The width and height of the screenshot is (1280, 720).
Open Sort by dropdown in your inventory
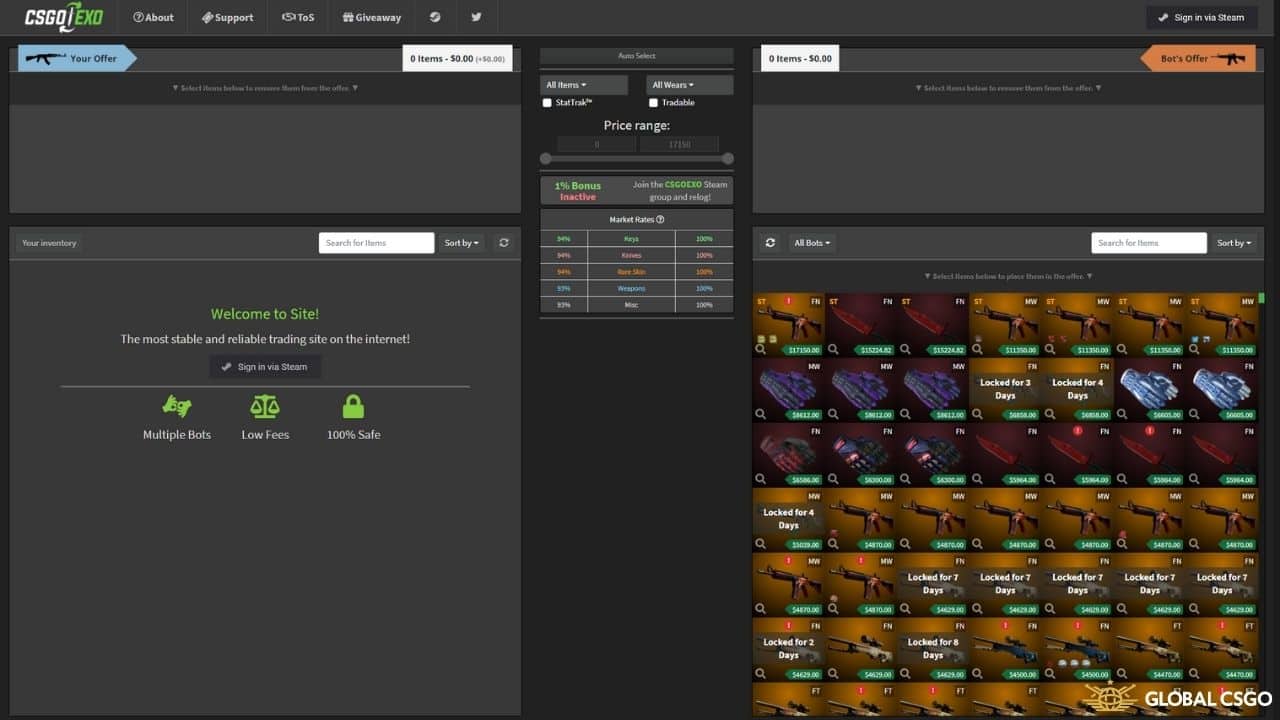tap(462, 243)
